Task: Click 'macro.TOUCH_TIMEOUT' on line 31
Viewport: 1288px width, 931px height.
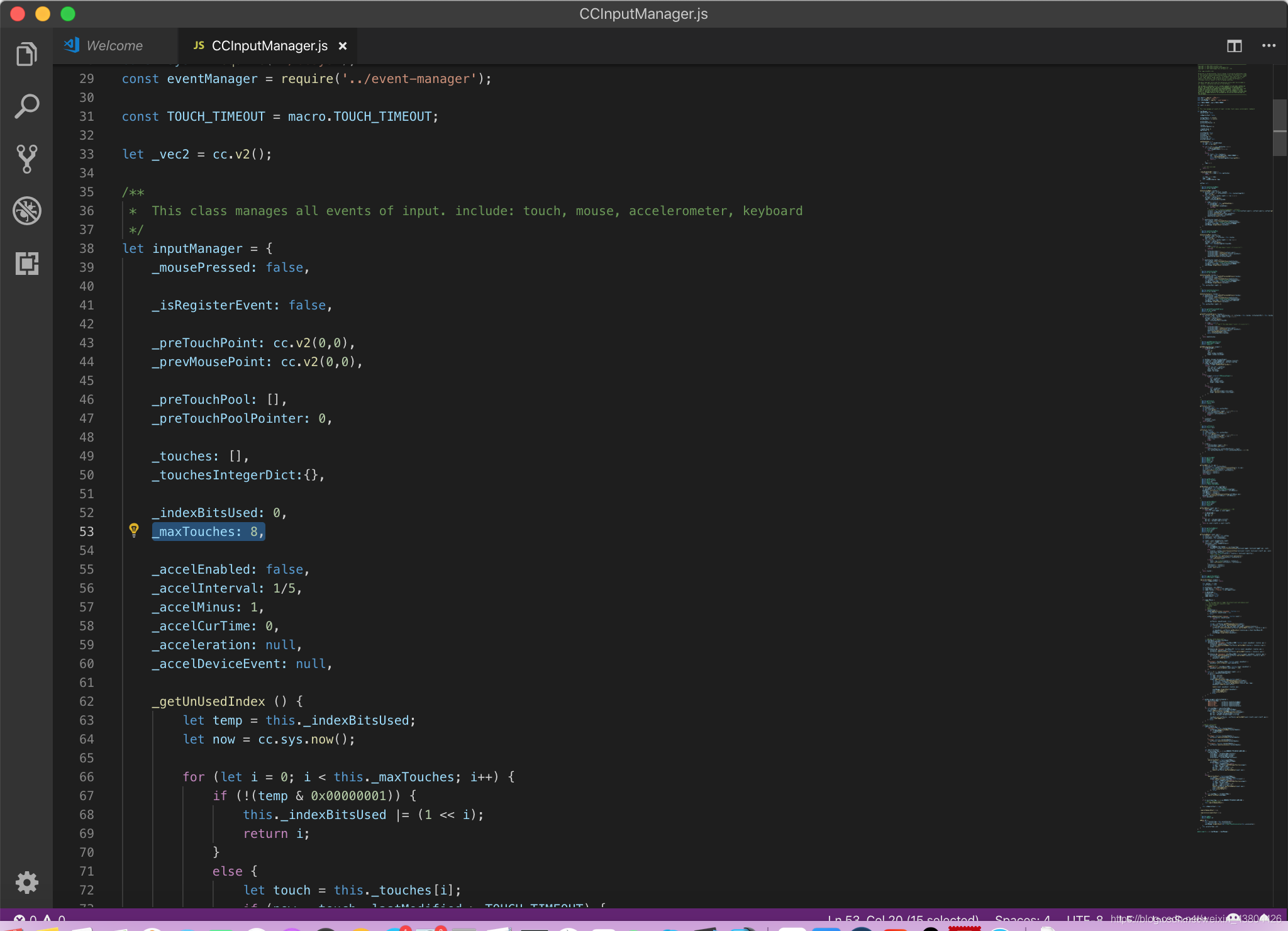Action: (x=360, y=116)
